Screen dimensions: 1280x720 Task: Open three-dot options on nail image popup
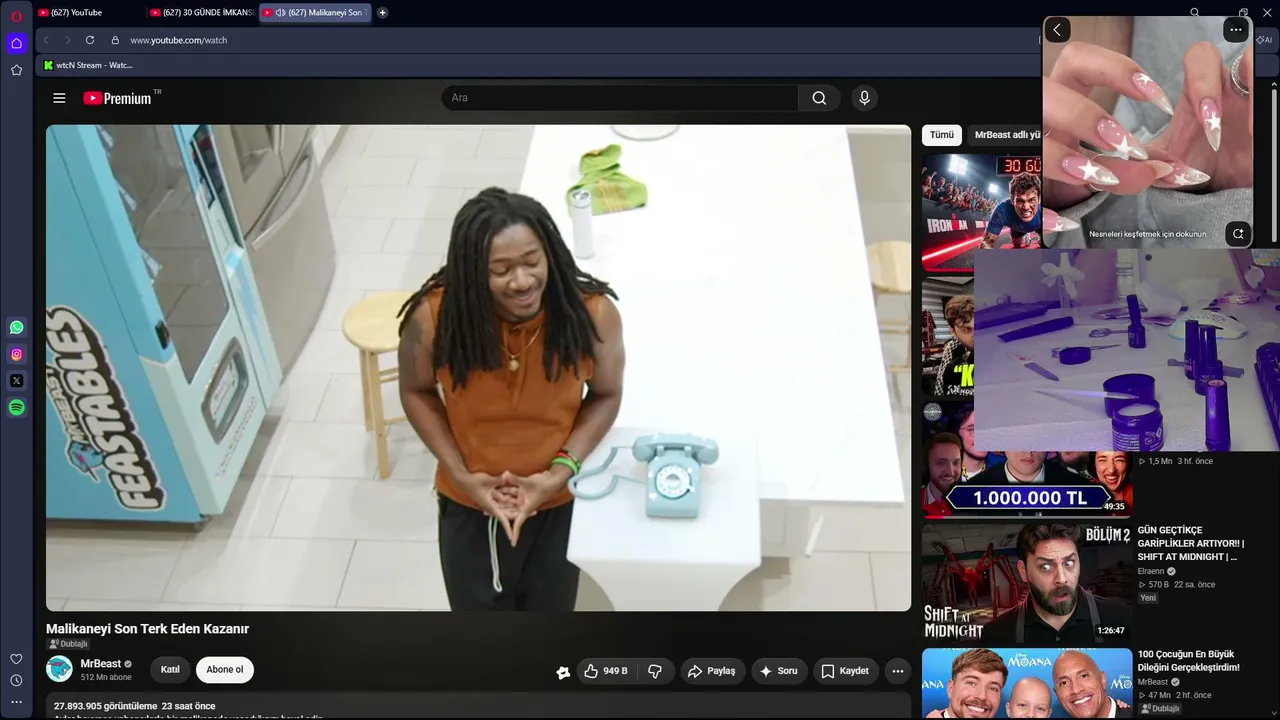1236,30
